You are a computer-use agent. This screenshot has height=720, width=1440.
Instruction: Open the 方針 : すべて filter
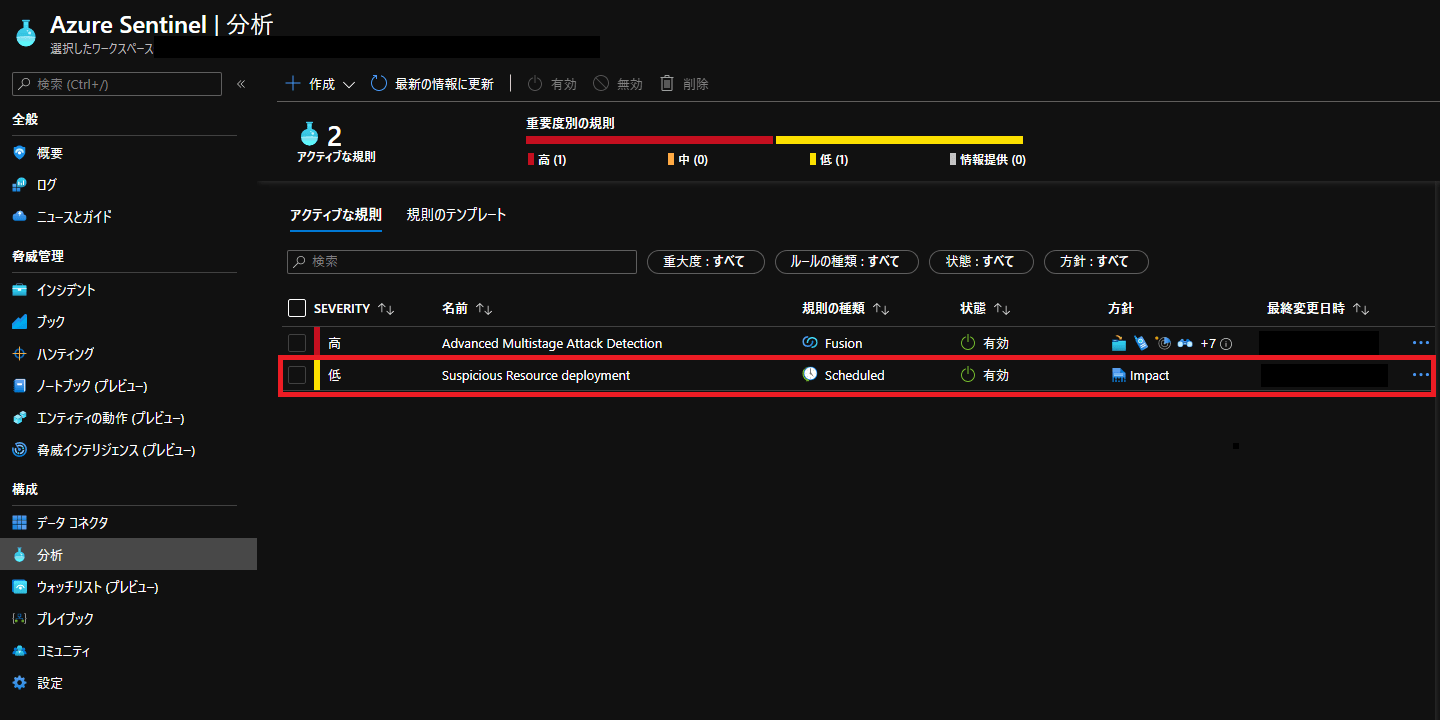pos(1096,261)
